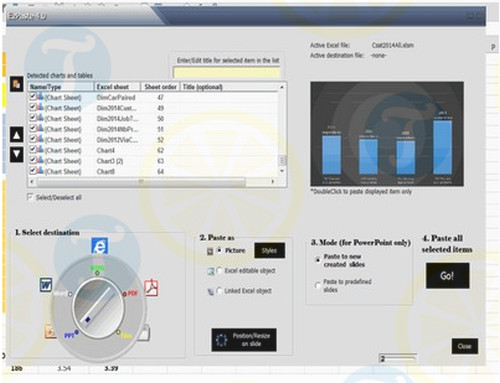
Task: Choose the orange PowerPoint destination icon
Action: (x=50, y=331)
